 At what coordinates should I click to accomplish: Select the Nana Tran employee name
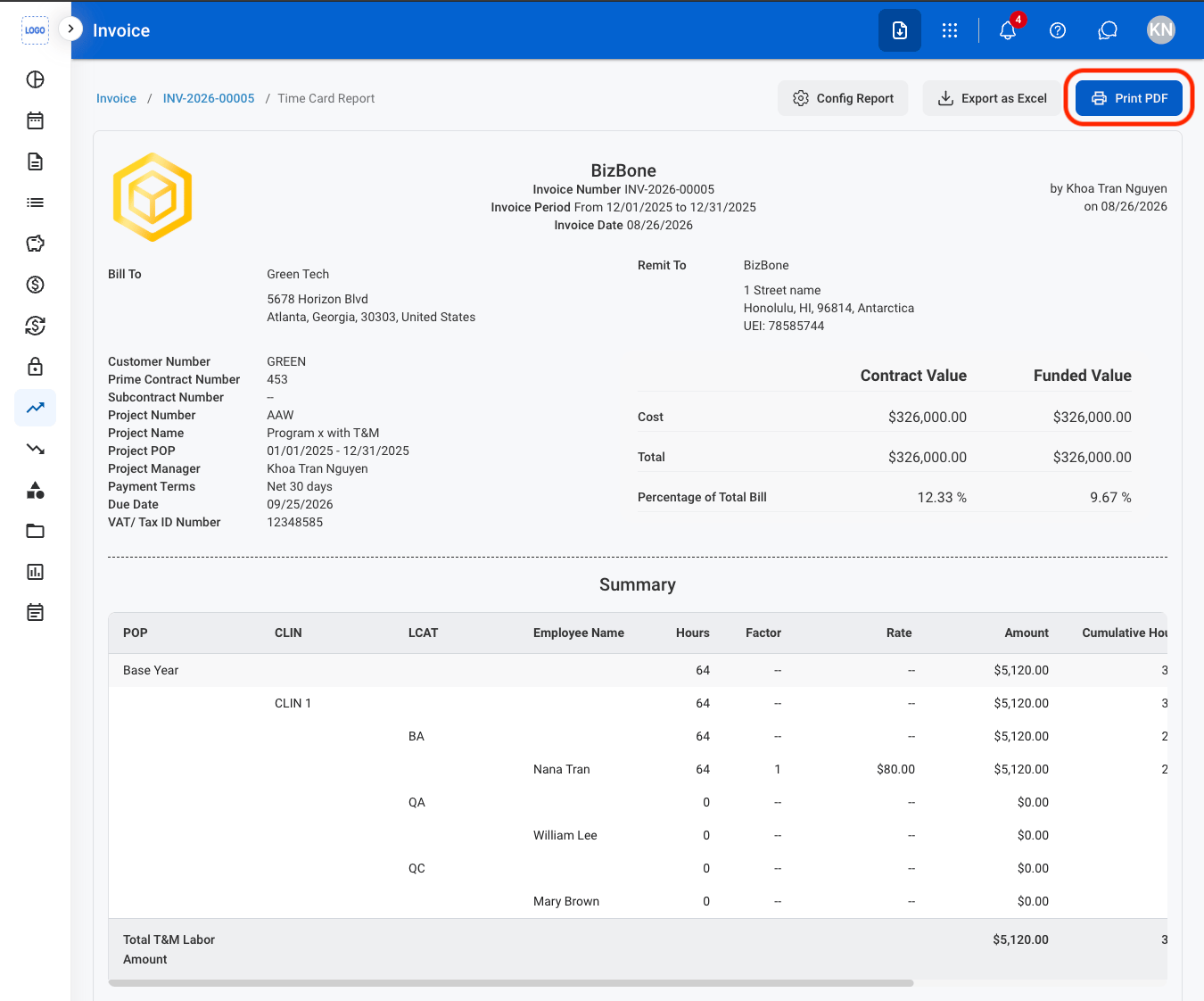(x=562, y=769)
